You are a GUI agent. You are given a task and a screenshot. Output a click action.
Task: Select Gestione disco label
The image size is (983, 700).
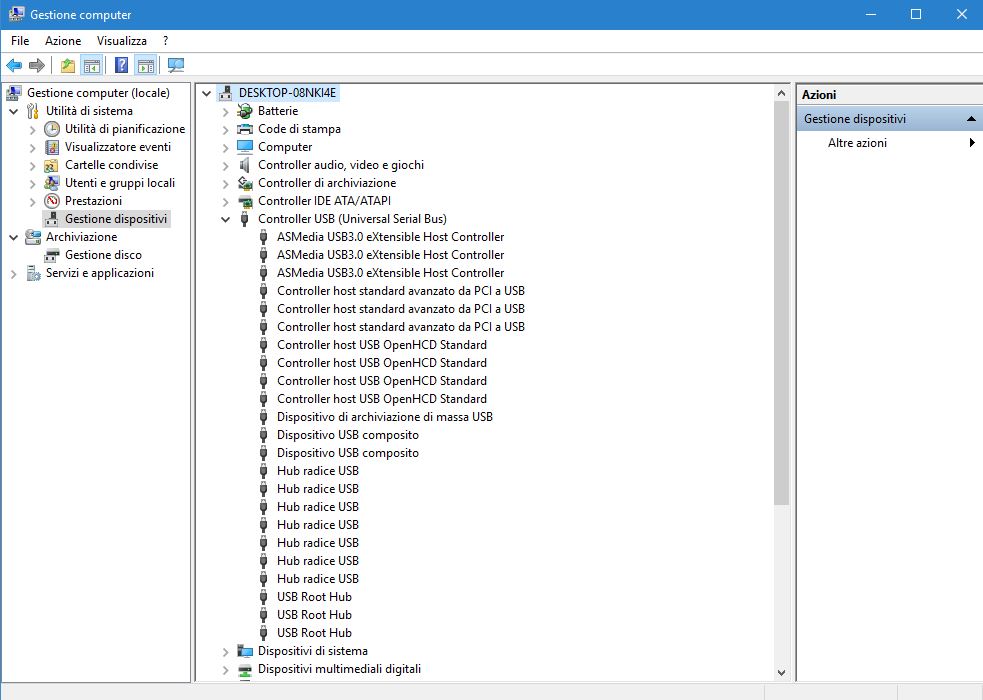click(103, 255)
